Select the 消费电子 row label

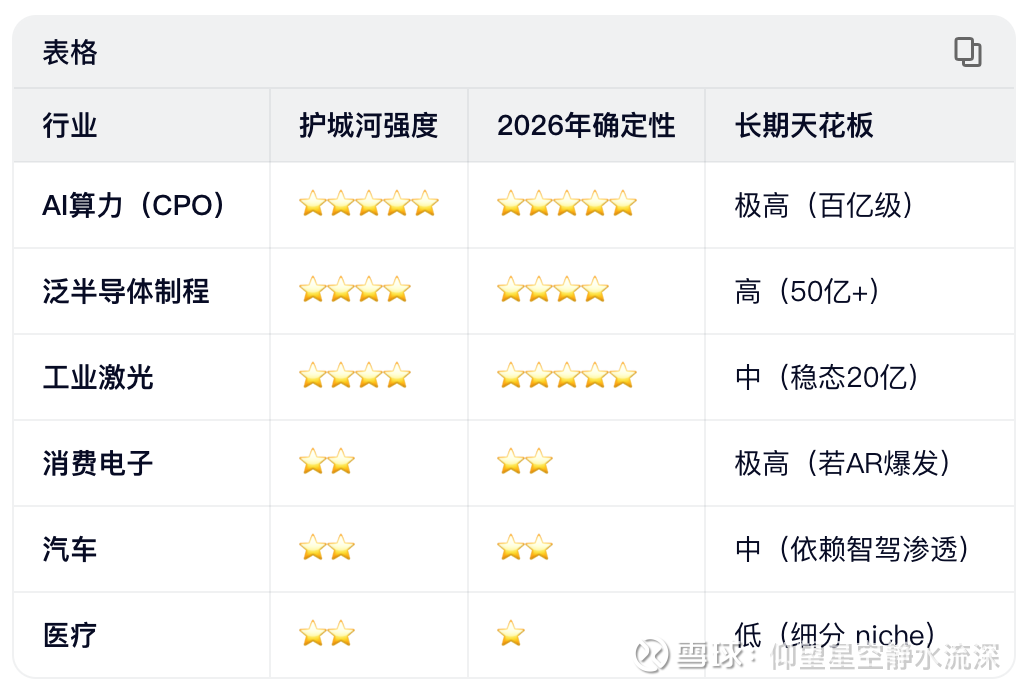[x=98, y=464]
